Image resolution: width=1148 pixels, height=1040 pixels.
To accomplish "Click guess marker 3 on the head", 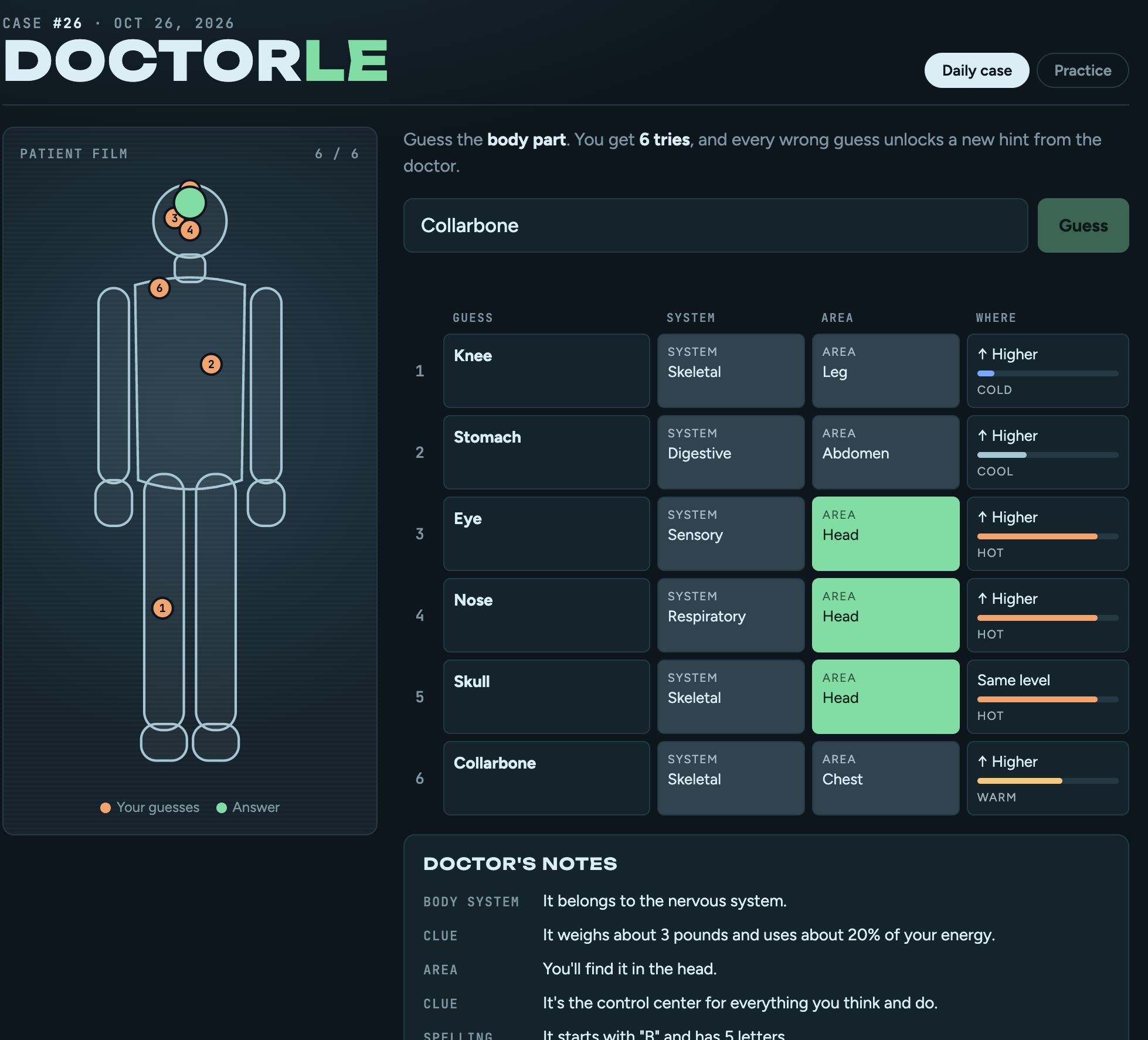I will (x=174, y=218).
